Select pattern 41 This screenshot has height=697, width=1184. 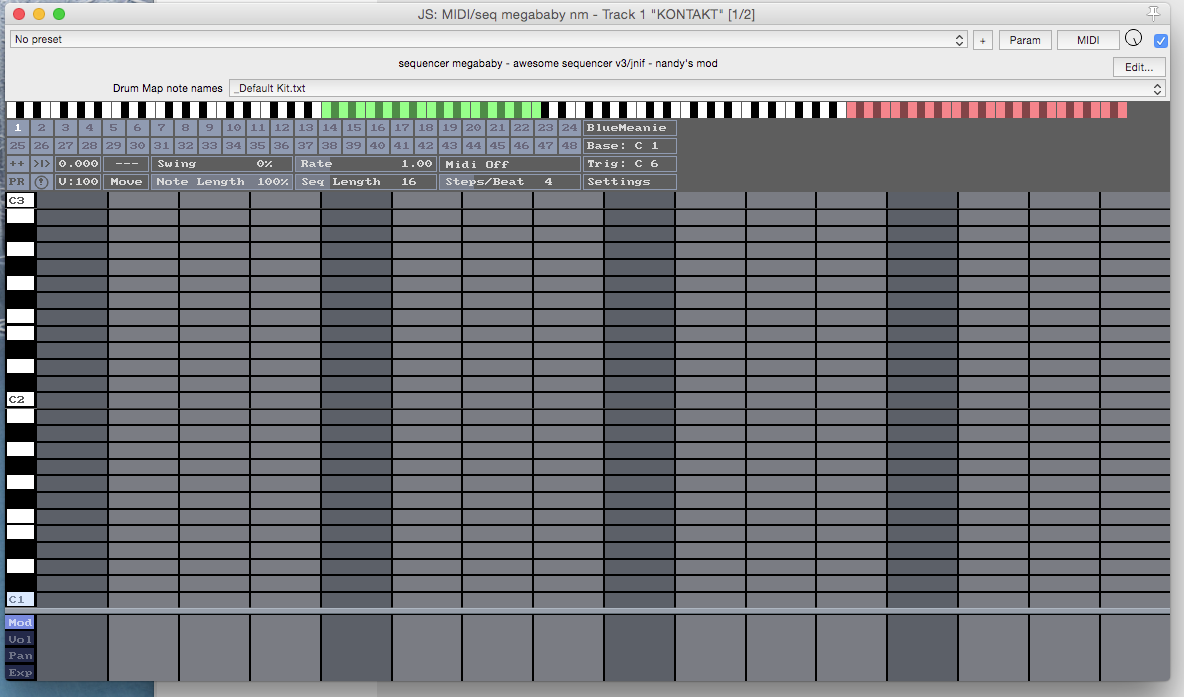coord(402,146)
